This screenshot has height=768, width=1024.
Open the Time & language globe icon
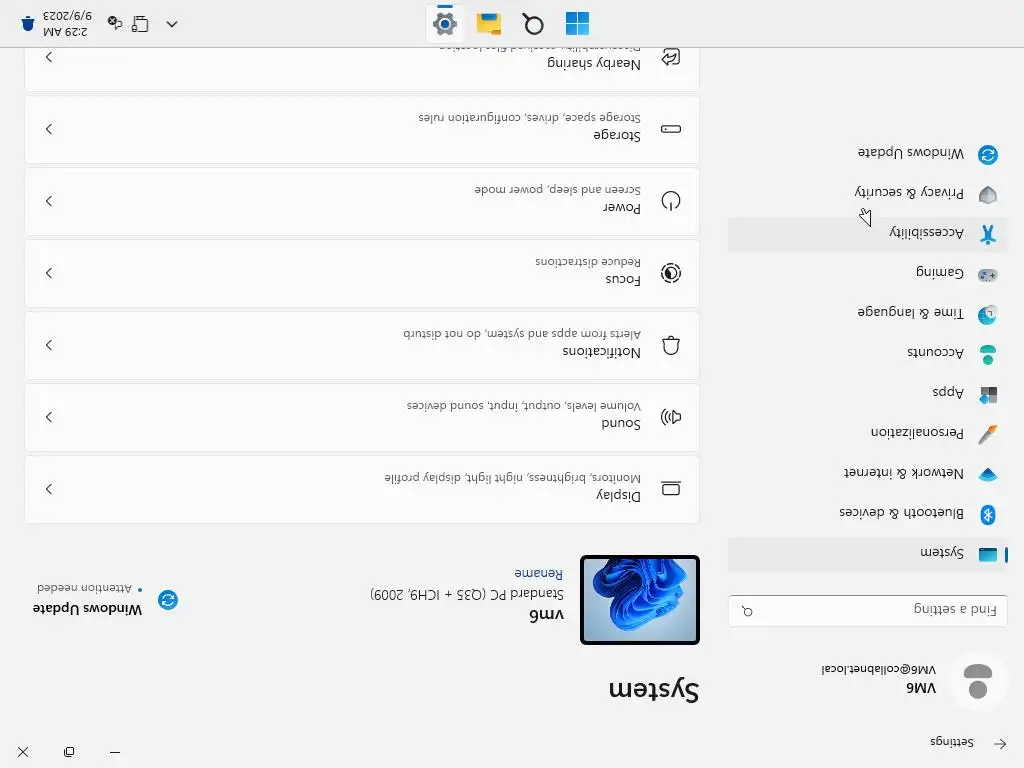click(x=987, y=315)
